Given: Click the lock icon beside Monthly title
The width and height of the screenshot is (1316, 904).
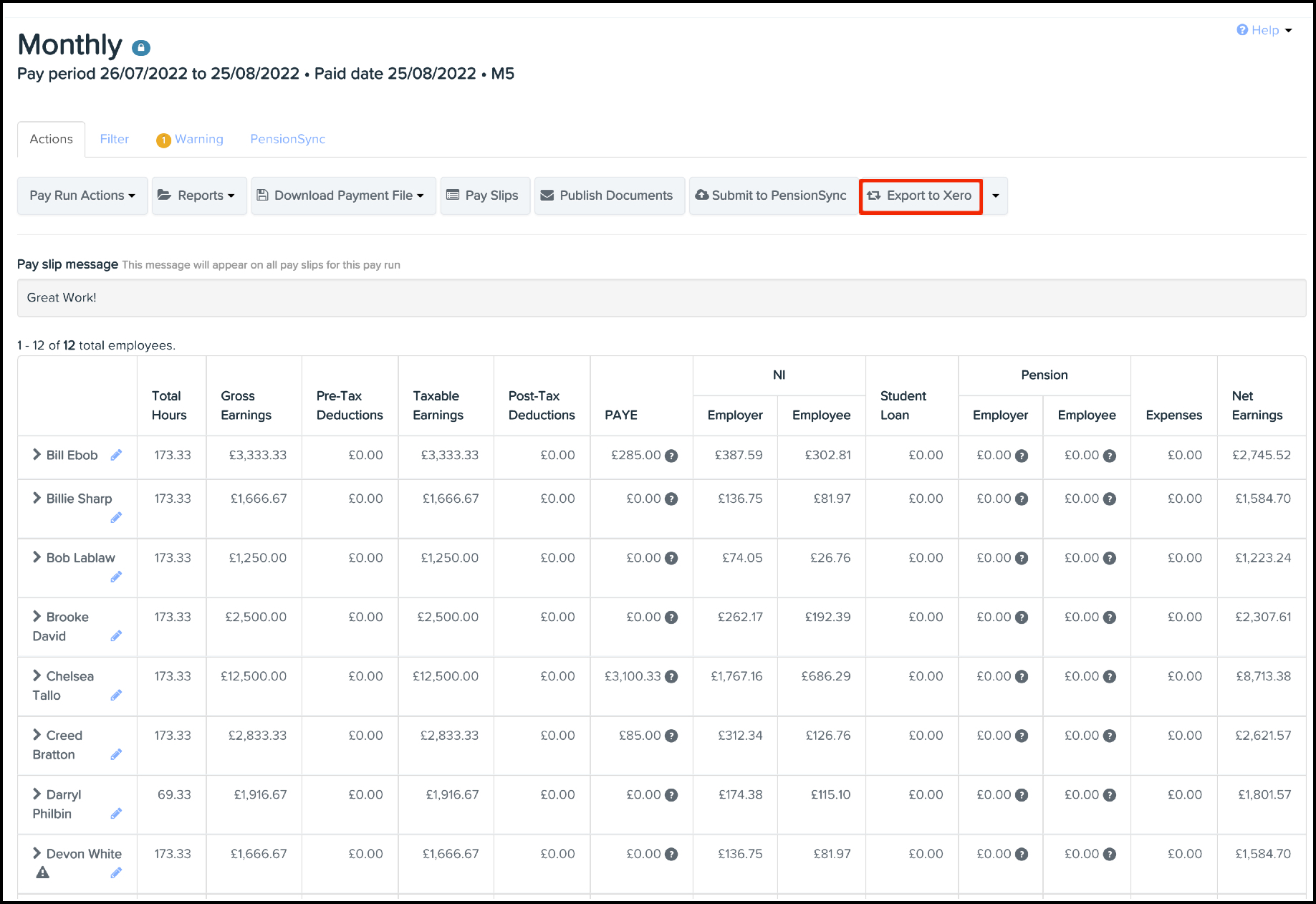Looking at the screenshot, I should tap(141, 48).
